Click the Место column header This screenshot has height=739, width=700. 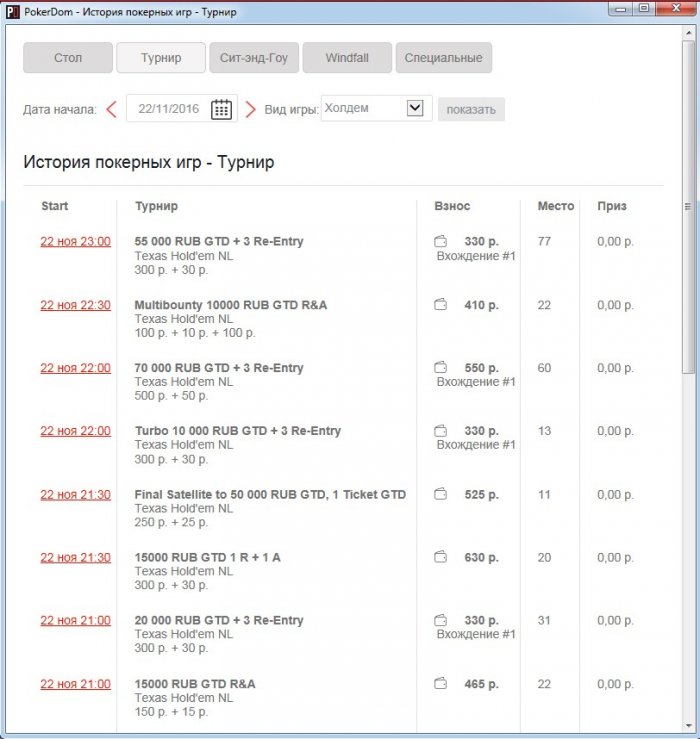pos(556,206)
